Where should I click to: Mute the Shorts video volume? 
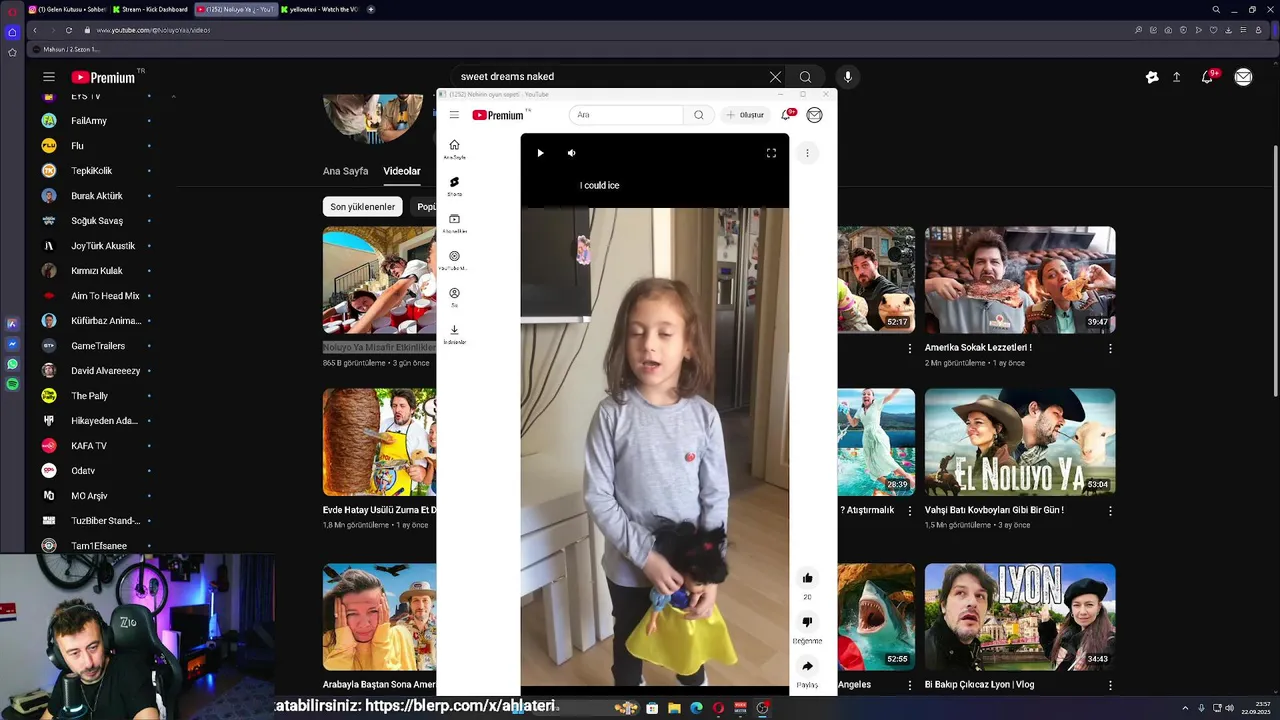click(572, 153)
